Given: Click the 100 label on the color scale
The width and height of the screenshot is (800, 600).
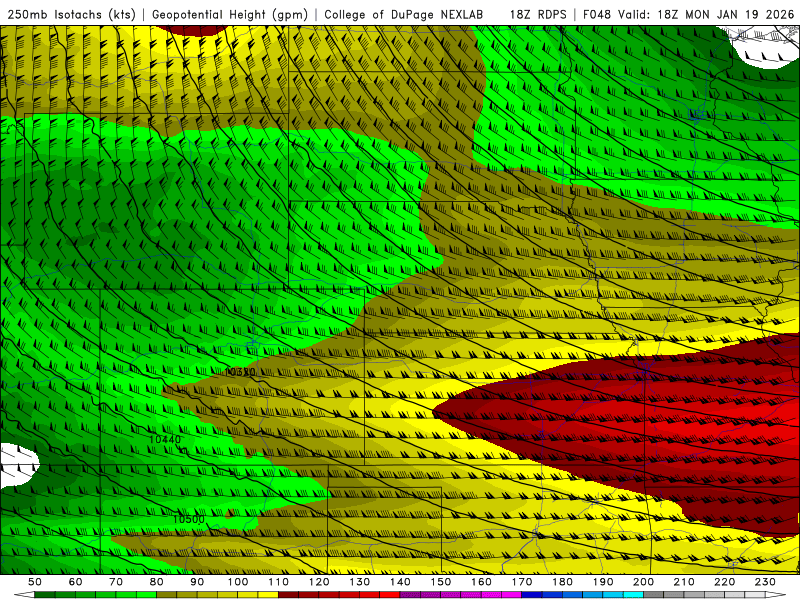Looking at the screenshot, I should tap(238, 582).
